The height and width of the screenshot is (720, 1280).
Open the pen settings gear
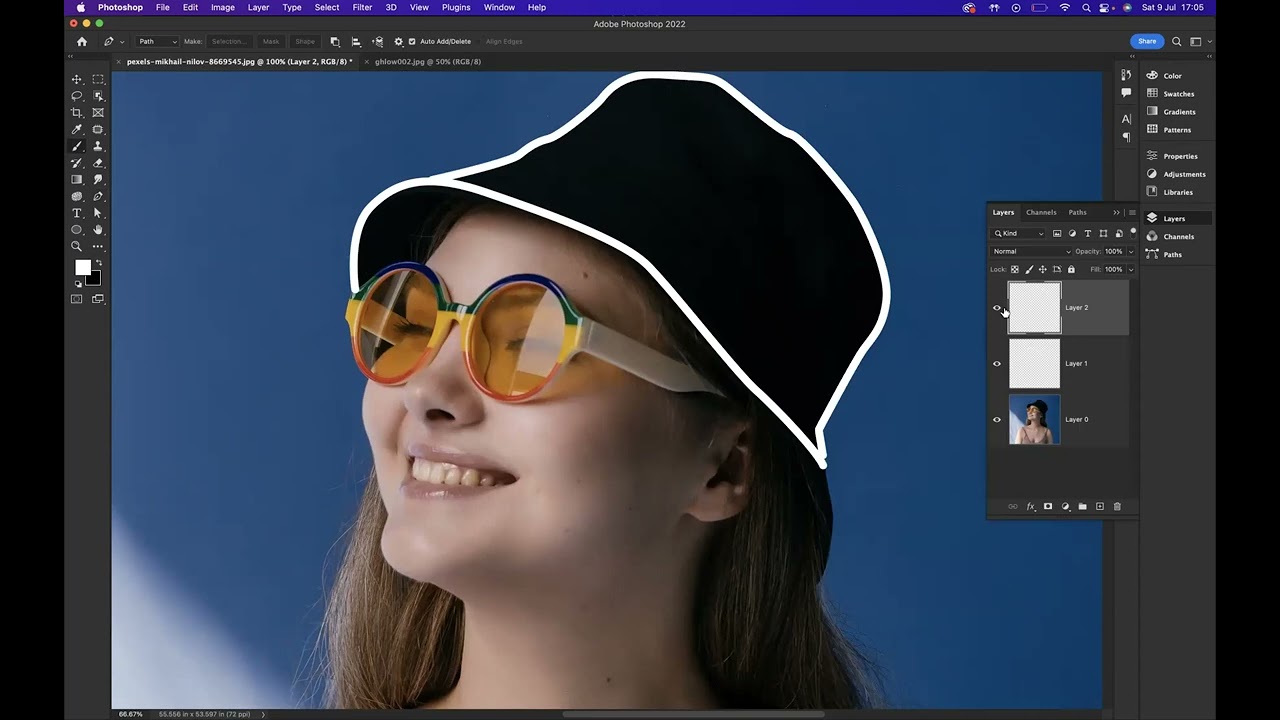click(x=399, y=41)
